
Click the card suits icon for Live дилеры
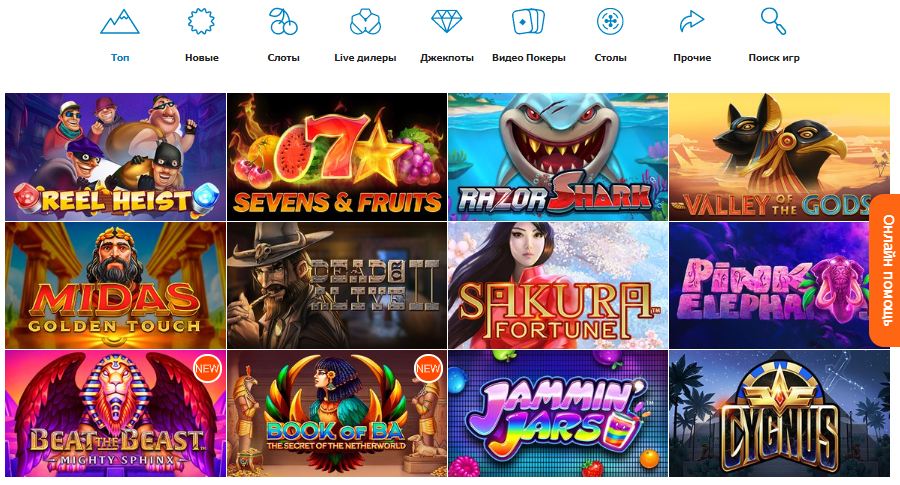pos(365,22)
